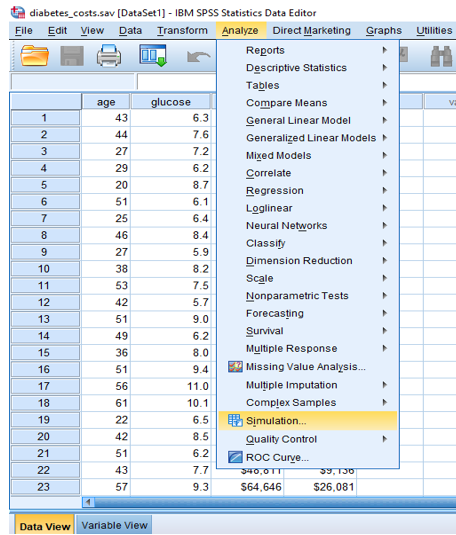Expand the Neural Networks submenu
Viewport: 456px width, 535px height.
308,226
